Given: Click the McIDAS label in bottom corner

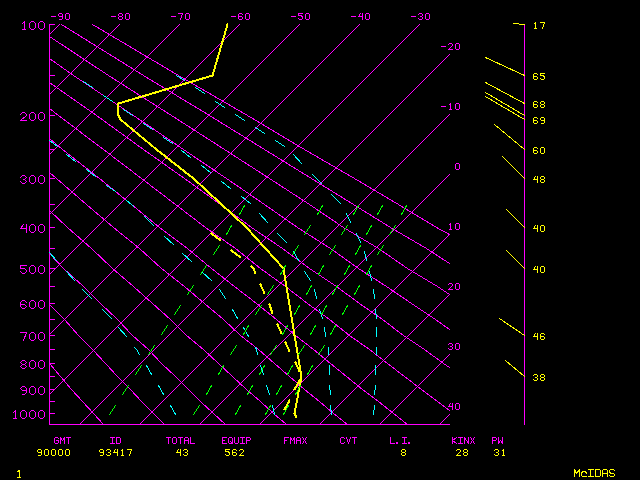Looking at the screenshot, I should pyautogui.click(x=593, y=472).
